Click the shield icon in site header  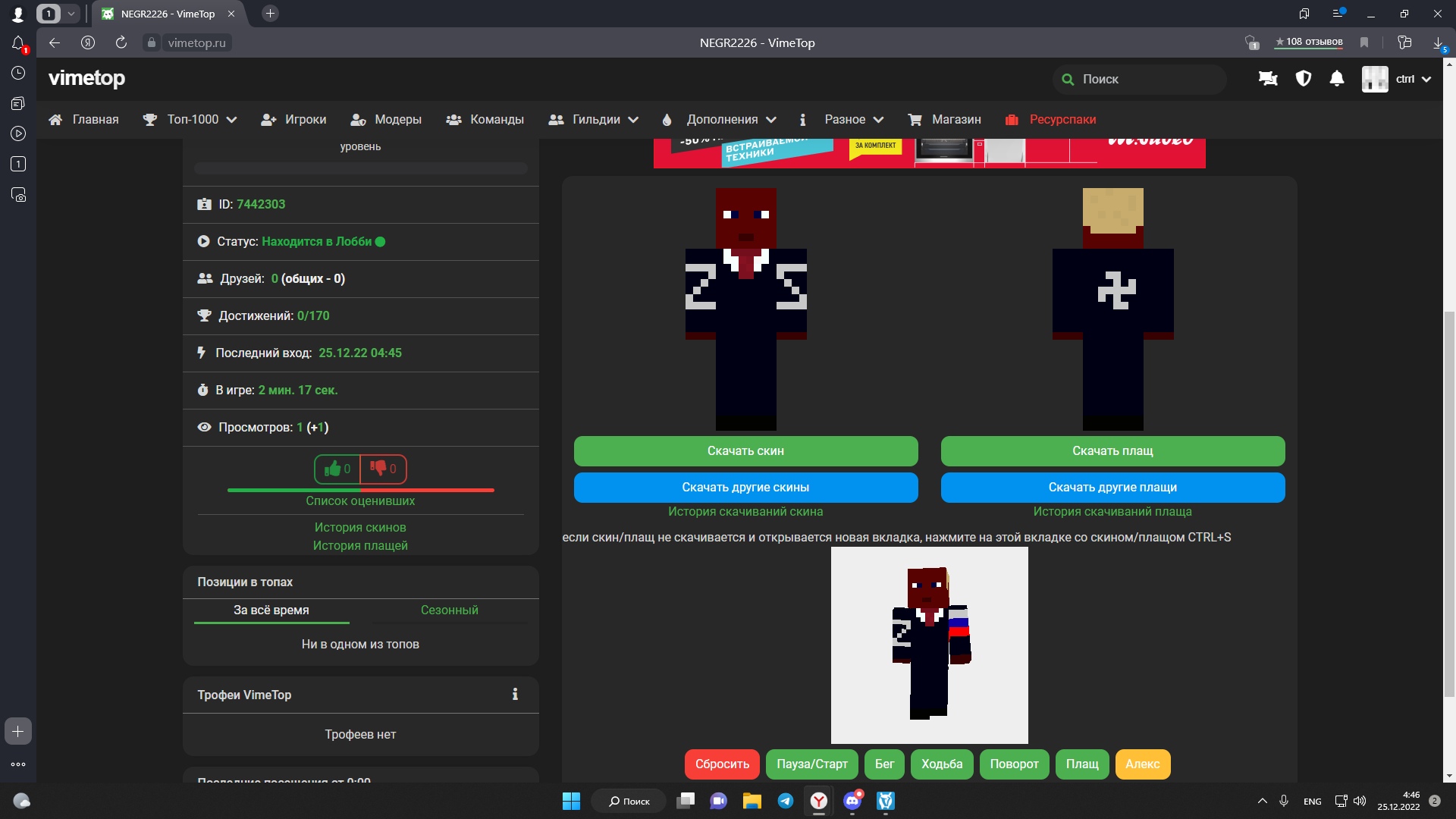pos(1303,79)
